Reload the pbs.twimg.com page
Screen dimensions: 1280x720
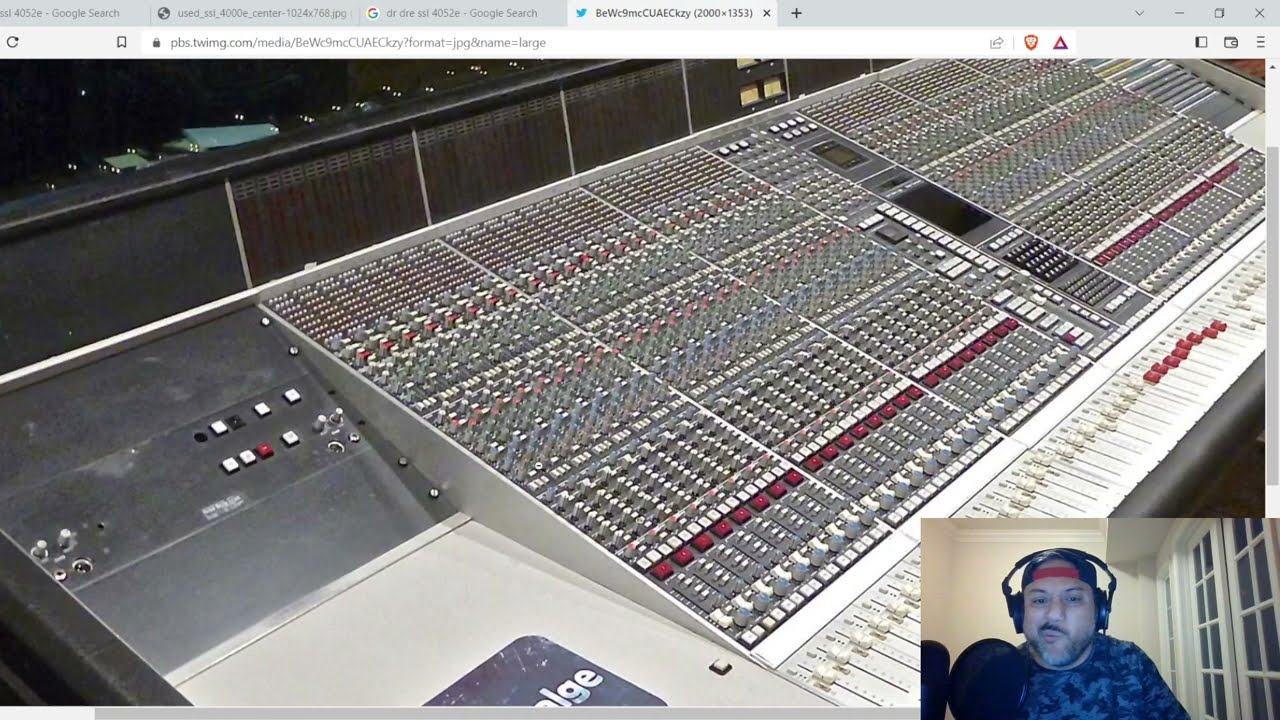12,42
